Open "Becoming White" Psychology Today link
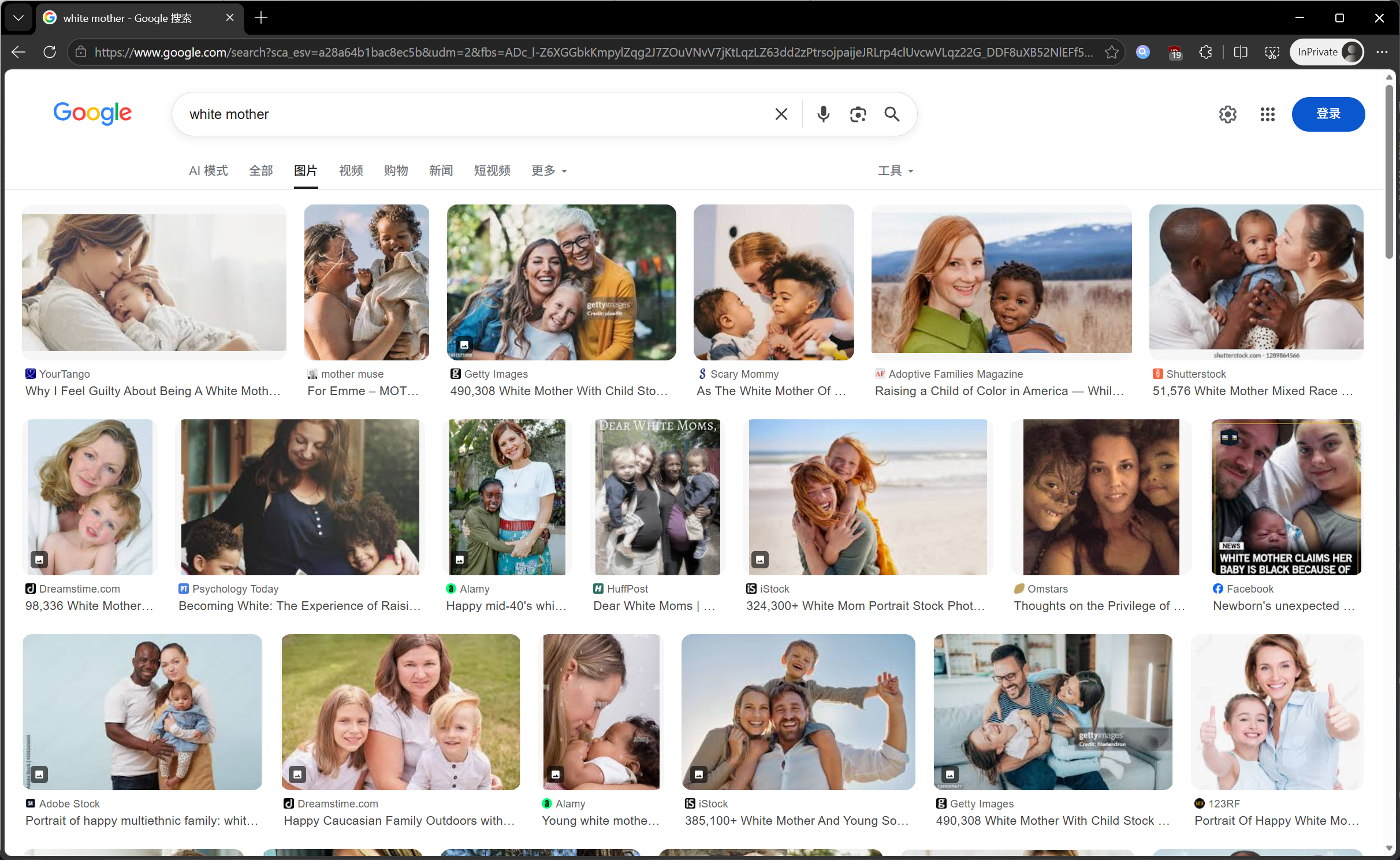The width and height of the screenshot is (1400, 860). [x=300, y=606]
